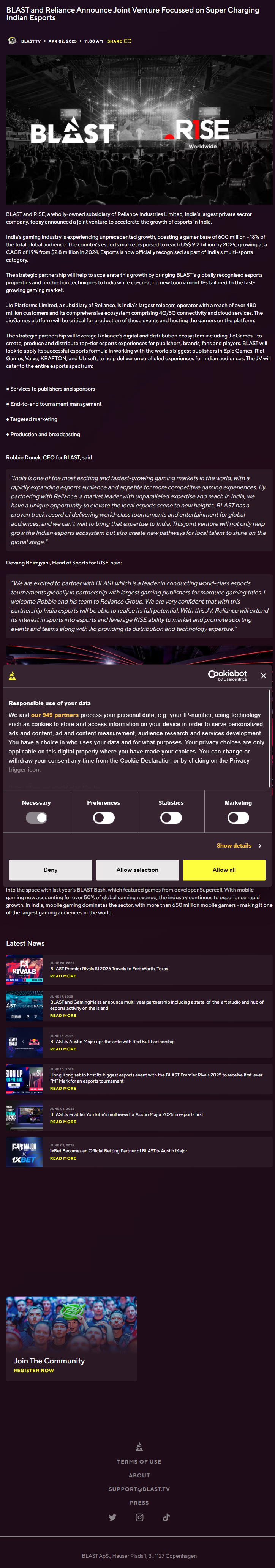Open the Terms of Use footer link
This screenshot has height=1568, width=275.
click(x=139, y=1461)
